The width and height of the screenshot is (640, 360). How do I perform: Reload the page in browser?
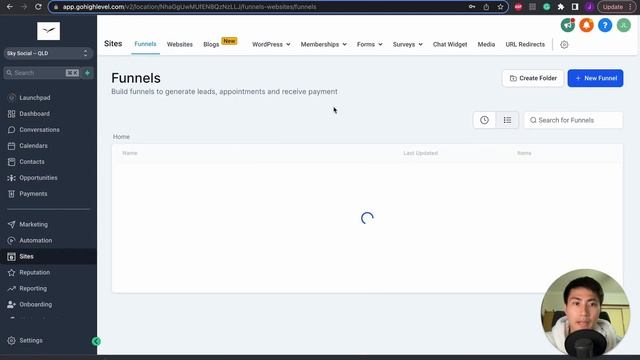coord(38,7)
